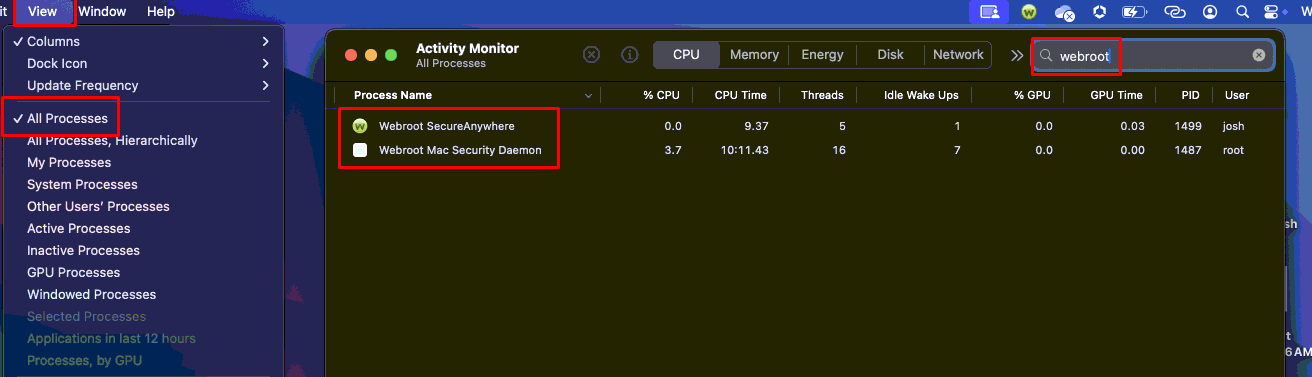This screenshot has height=377, width=1312.
Task: Select the Webroot SecureAnywhere process name
Action: (446, 126)
